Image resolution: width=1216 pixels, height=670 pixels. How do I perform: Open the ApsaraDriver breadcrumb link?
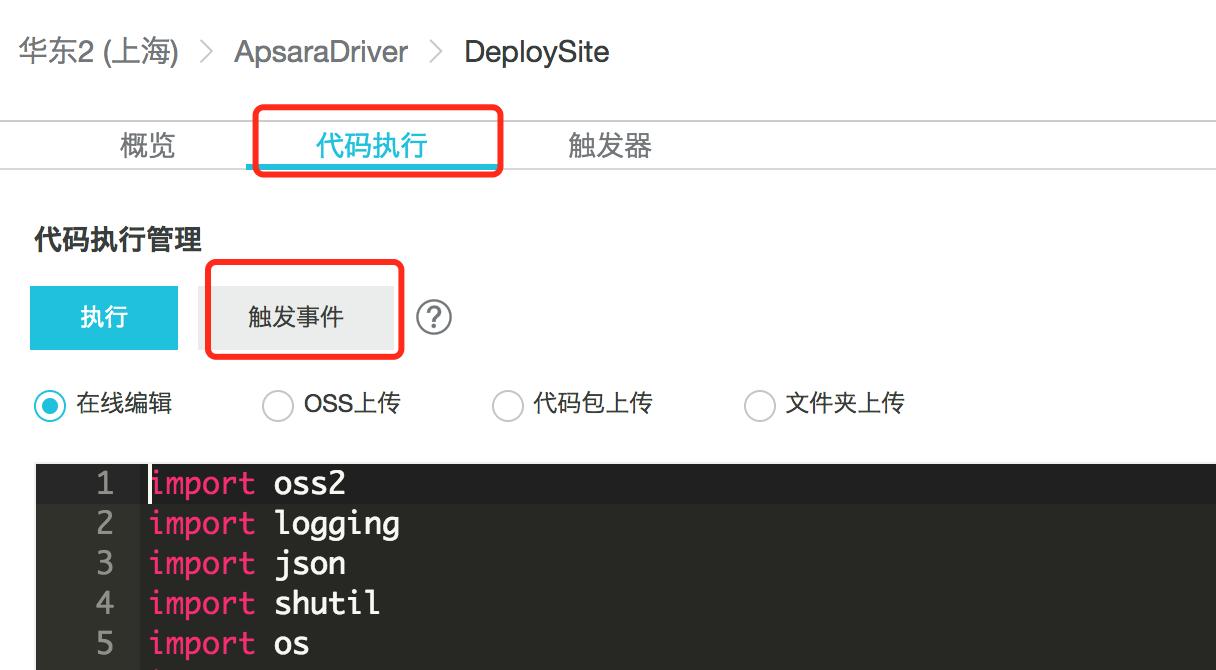click(320, 52)
